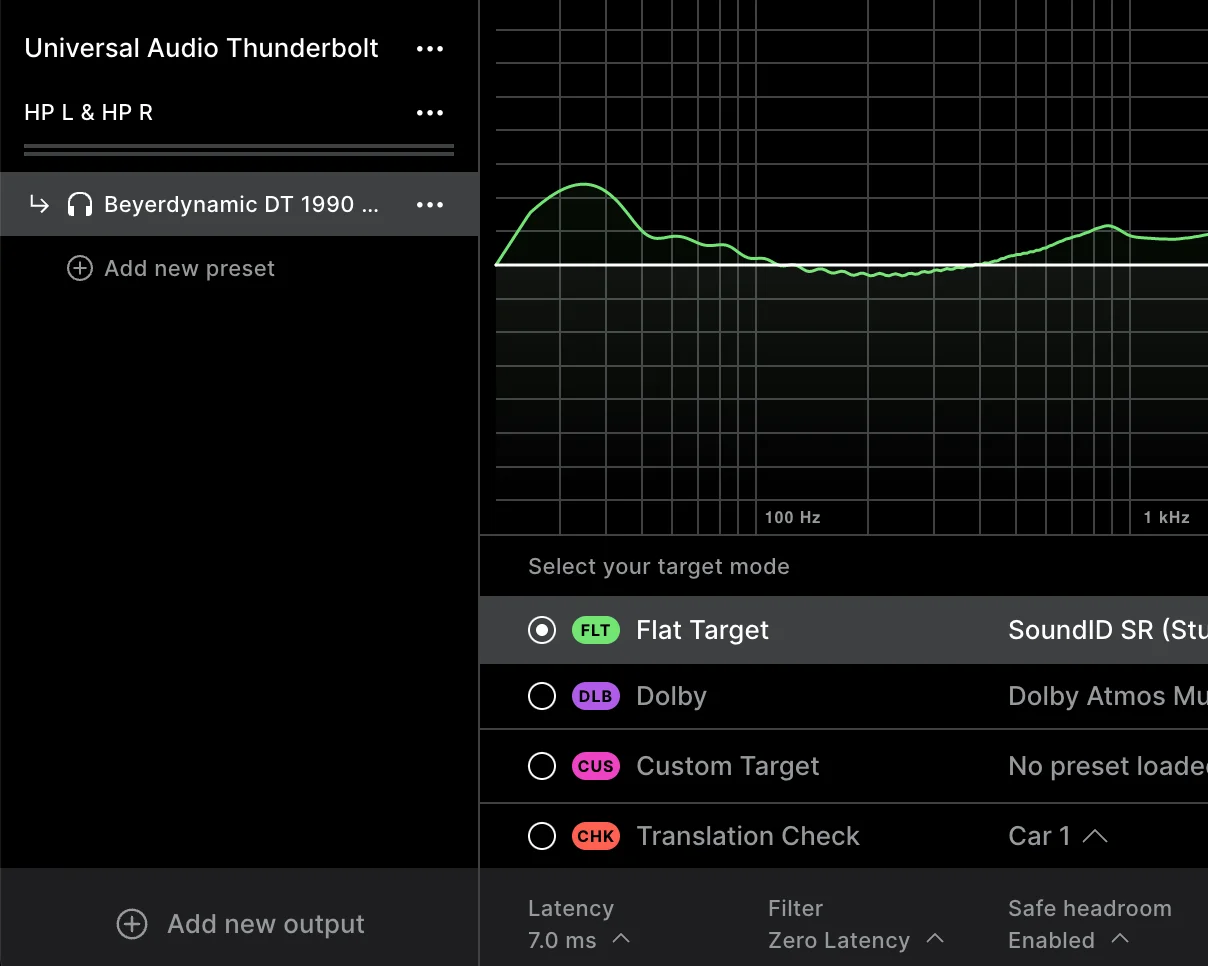This screenshot has height=966, width=1208.
Task: Click the 1 kHz axis label
Action: [1167, 517]
